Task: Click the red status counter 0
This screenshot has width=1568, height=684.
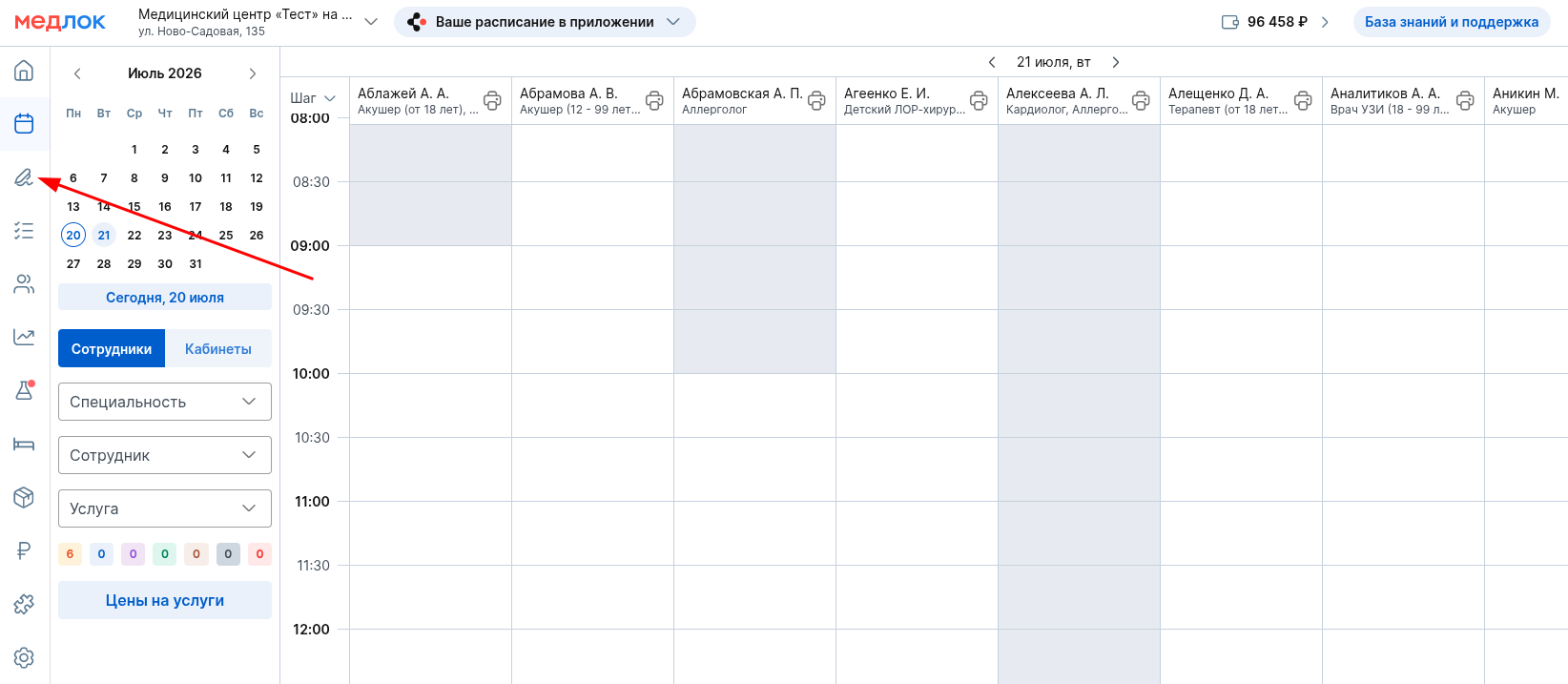Action: coord(259,554)
